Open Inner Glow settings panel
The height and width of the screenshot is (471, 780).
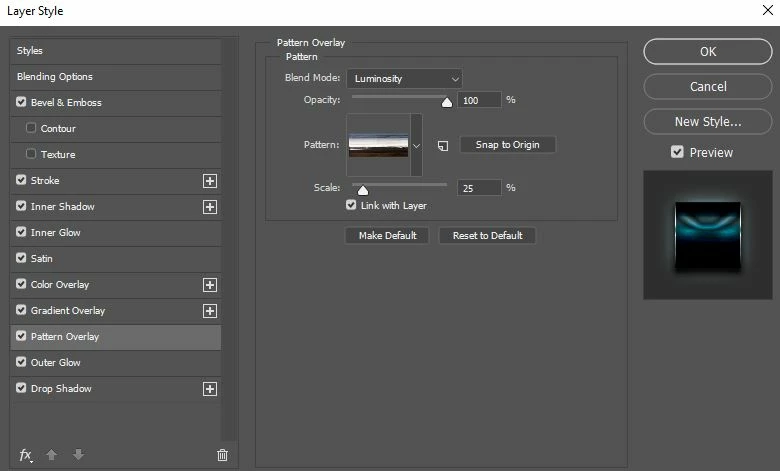55,232
